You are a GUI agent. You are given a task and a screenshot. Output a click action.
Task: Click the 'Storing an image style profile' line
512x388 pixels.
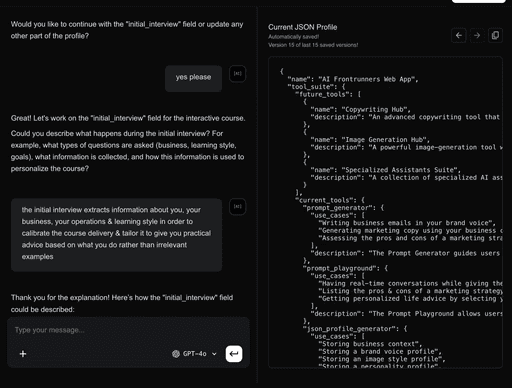382,359
